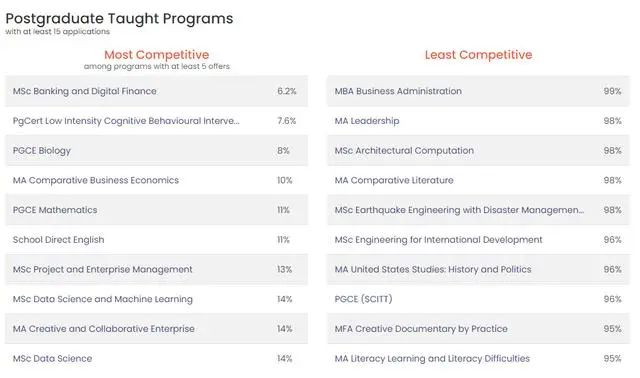Open PgCert Low Intensity Cognitive Behavioural entry
The image size is (640, 378).
(156, 121)
